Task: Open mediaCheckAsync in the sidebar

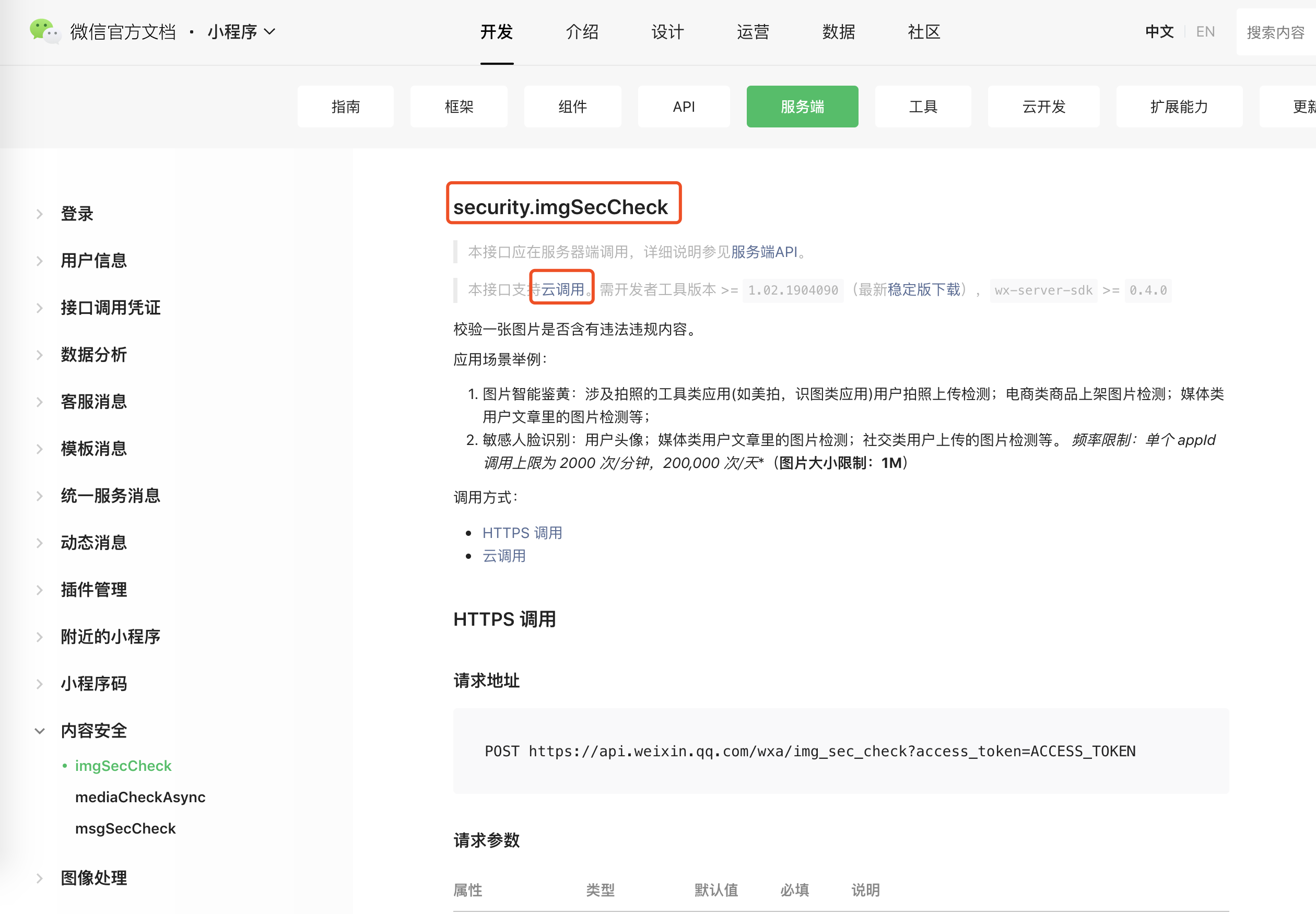Action: pyautogui.click(x=140, y=798)
